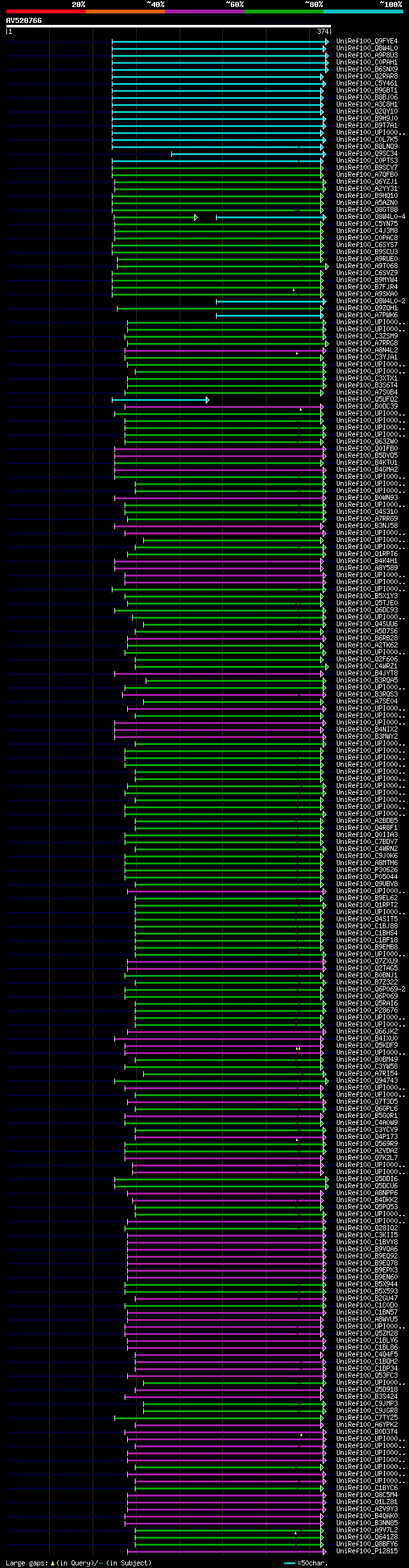Click the UniRef100_Q6P069-2 label
This screenshot has width=409, height=1568.
click(x=371, y=990)
